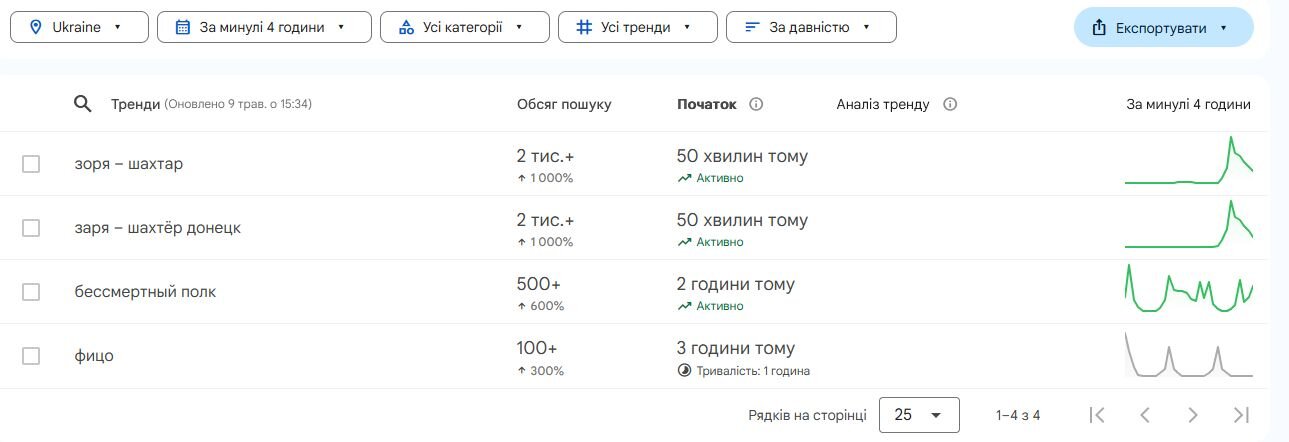
Task: Sort by the Обсяг пошуку column header
Action: 563,104
